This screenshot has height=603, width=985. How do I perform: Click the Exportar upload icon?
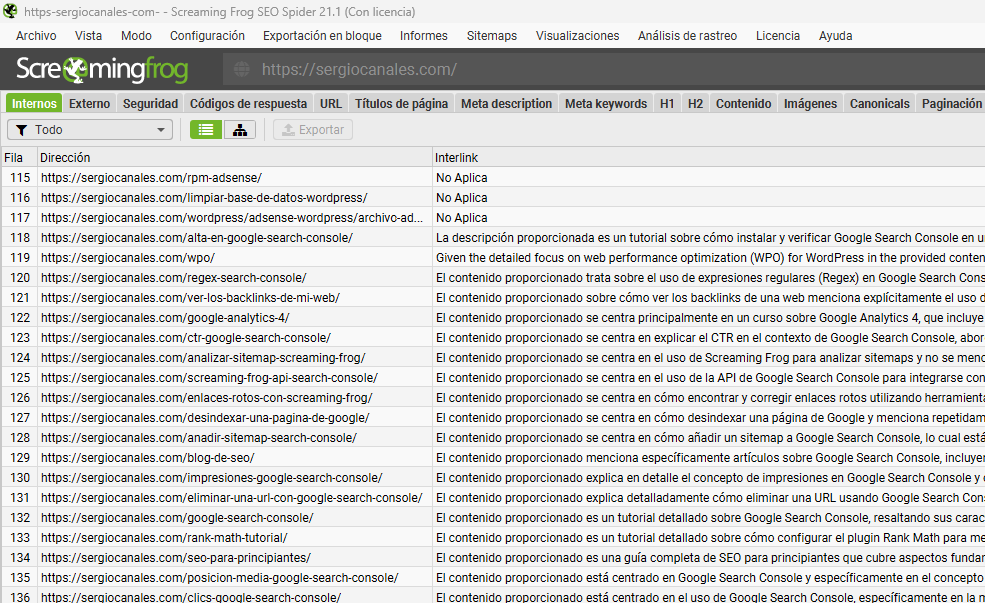pyautogui.click(x=288, y=130)
